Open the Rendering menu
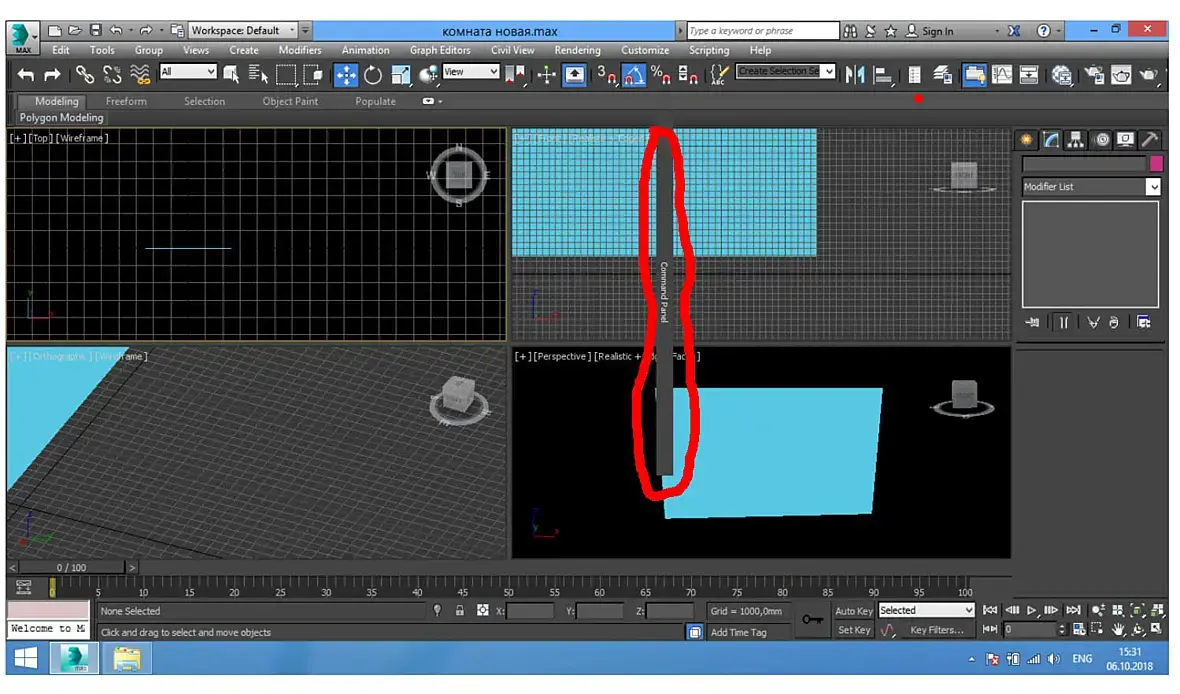1180x694 pixels. [x=577, y=50]
